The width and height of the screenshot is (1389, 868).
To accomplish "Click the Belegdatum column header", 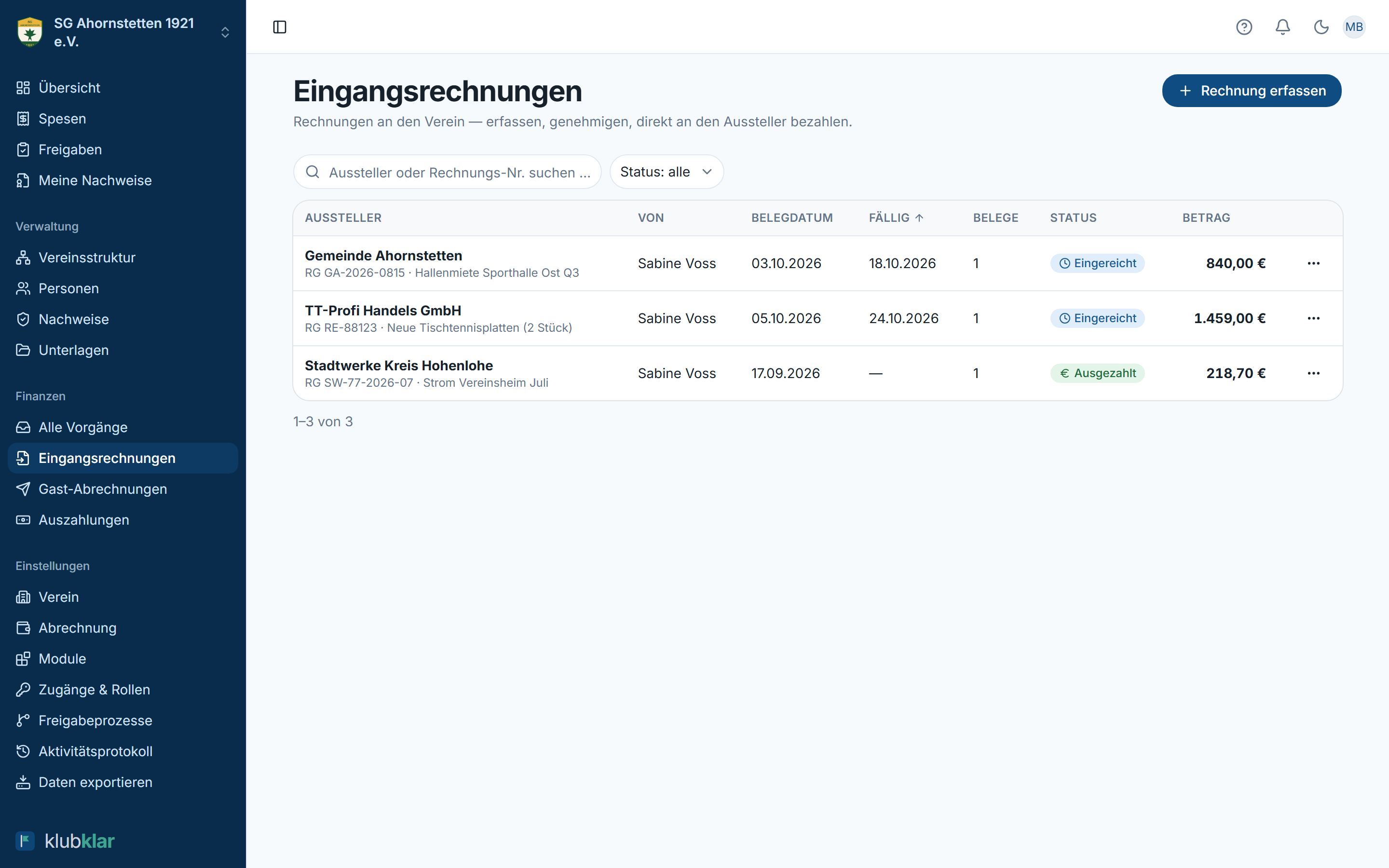I will click(791, 218).
